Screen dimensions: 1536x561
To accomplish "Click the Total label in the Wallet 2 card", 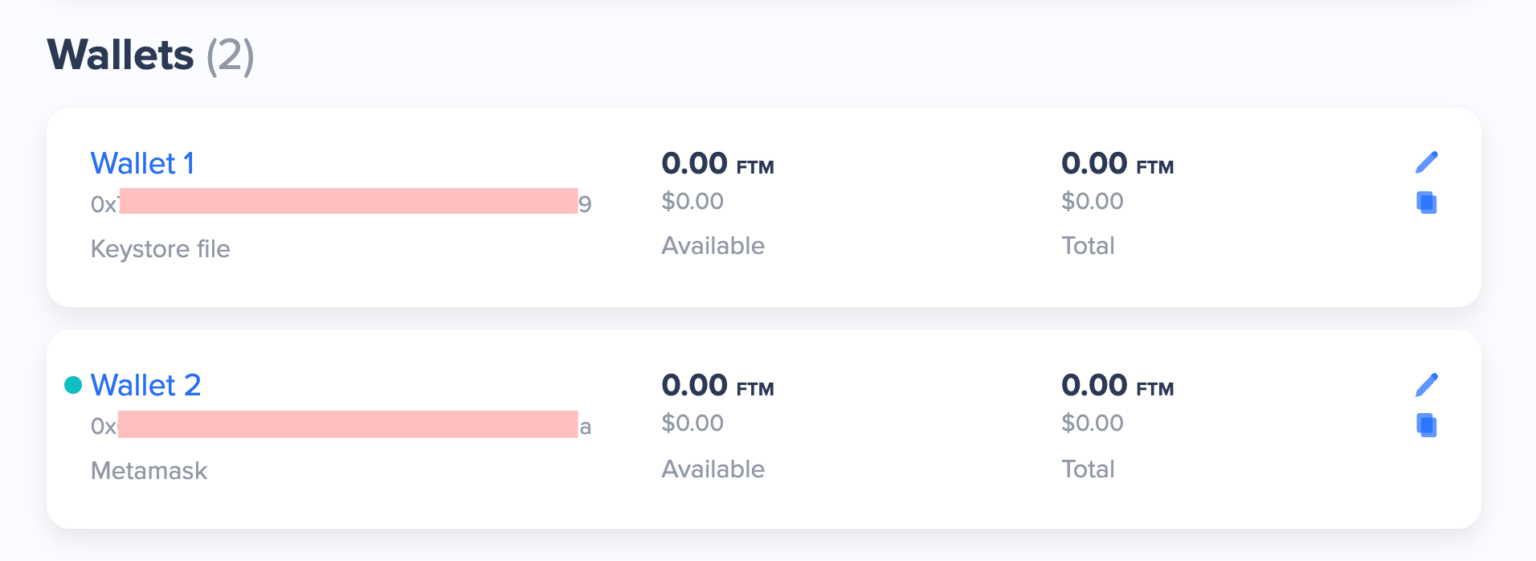I will point(1088,469).
